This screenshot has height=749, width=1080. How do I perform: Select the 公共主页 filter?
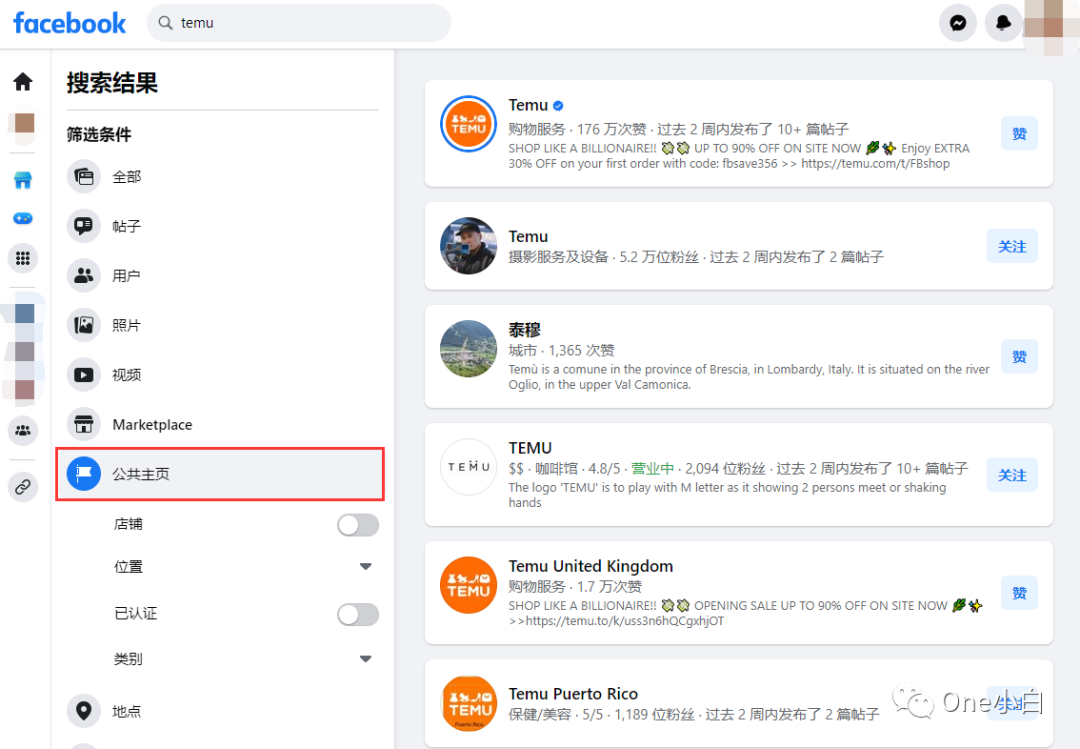(220, 474)
